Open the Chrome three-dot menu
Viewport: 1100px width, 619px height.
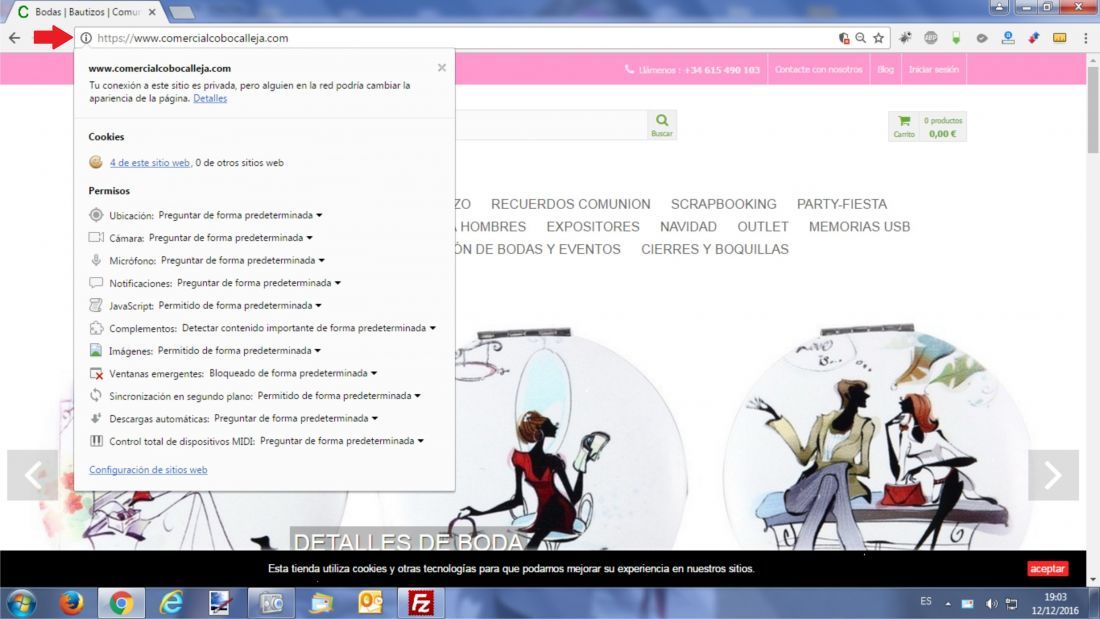[1085, 38]
